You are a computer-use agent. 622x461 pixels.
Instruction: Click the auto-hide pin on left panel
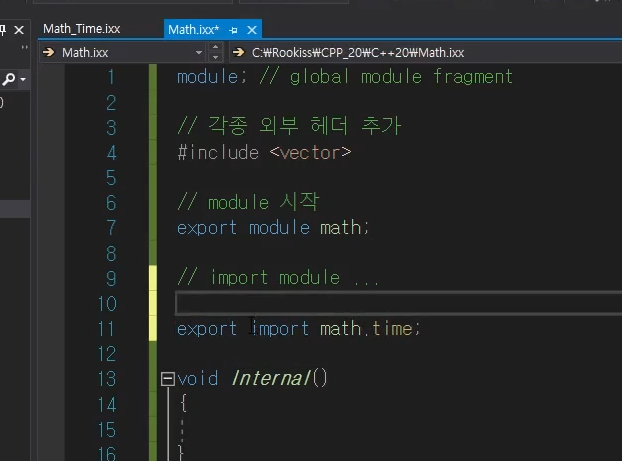pyautogui.click(x=3, y=30)
